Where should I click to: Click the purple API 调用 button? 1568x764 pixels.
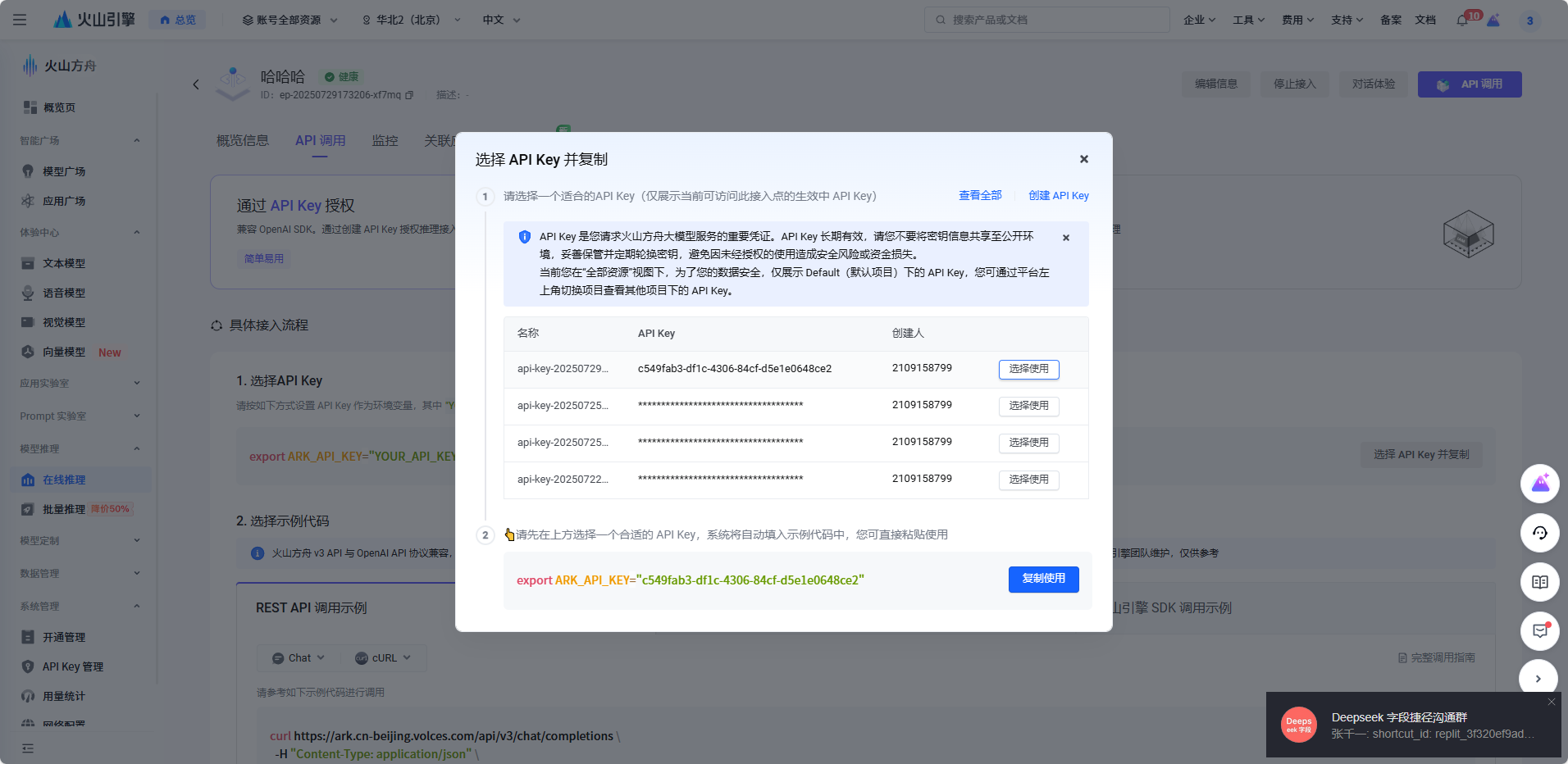[x=1470, y=84]
